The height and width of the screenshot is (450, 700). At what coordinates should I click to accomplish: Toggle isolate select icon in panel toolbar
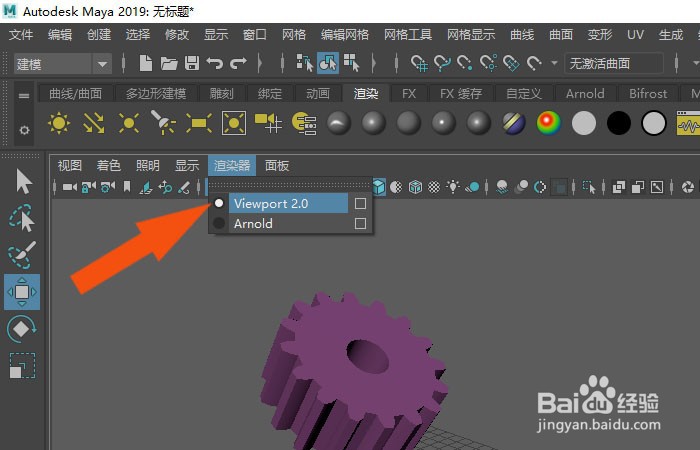[589, 187]
